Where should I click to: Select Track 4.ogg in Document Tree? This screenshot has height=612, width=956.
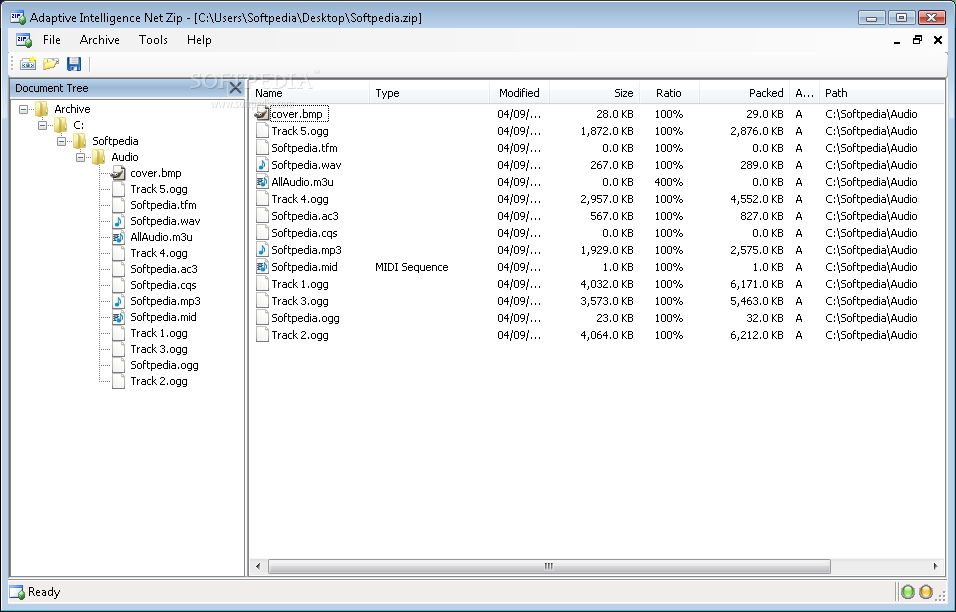coord(159,254)
